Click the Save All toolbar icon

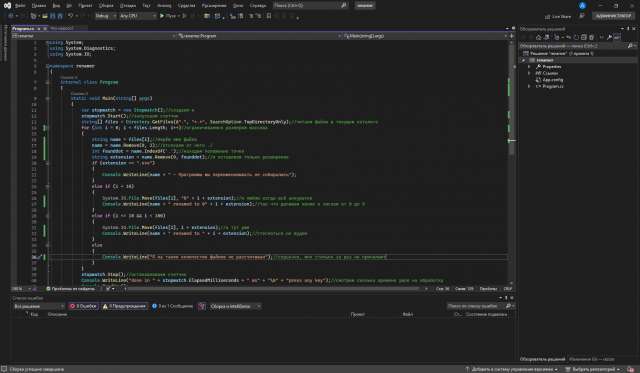[60, 16]
